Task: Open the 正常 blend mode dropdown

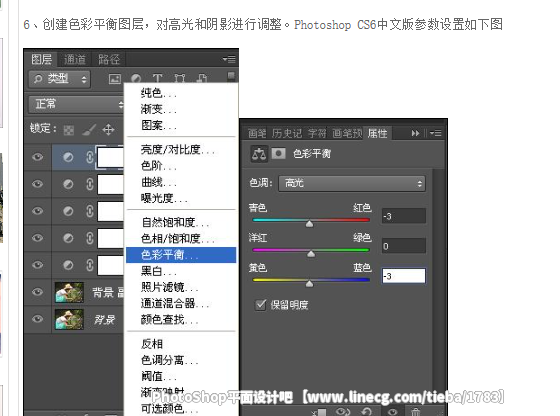Action: (76, 104)
